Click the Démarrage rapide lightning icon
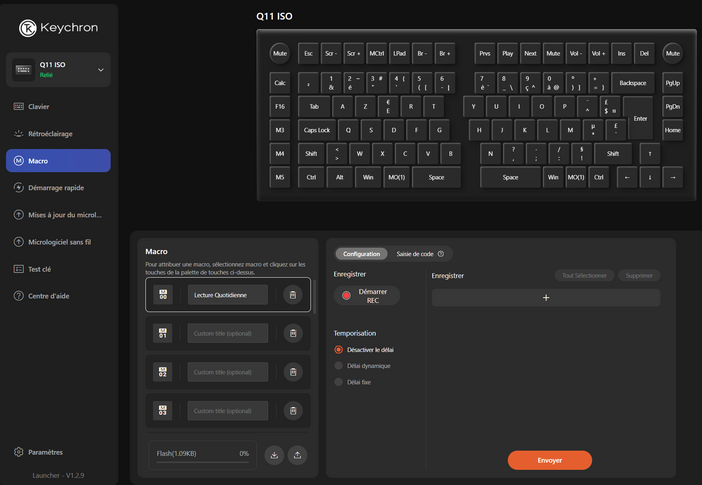 pyautogui.click(x=18, y=188)
